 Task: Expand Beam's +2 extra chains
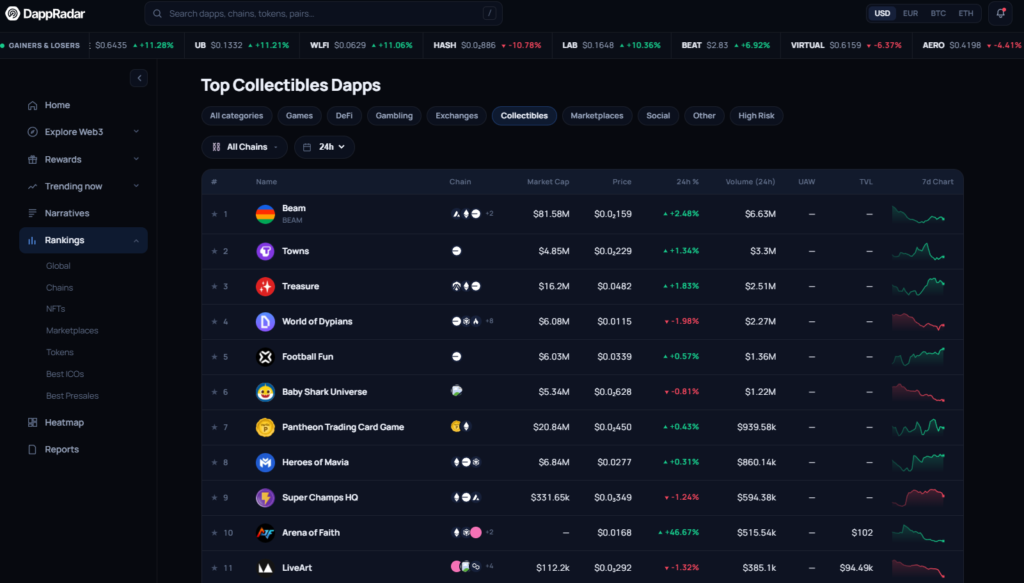pyautogui.click(x=489, y=213)
